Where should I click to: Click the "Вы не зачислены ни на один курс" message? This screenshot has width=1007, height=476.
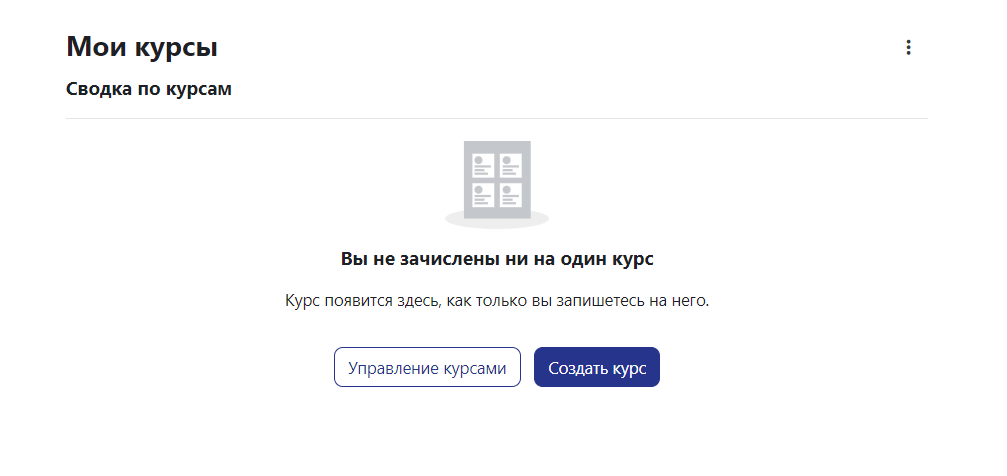[497, 259]
